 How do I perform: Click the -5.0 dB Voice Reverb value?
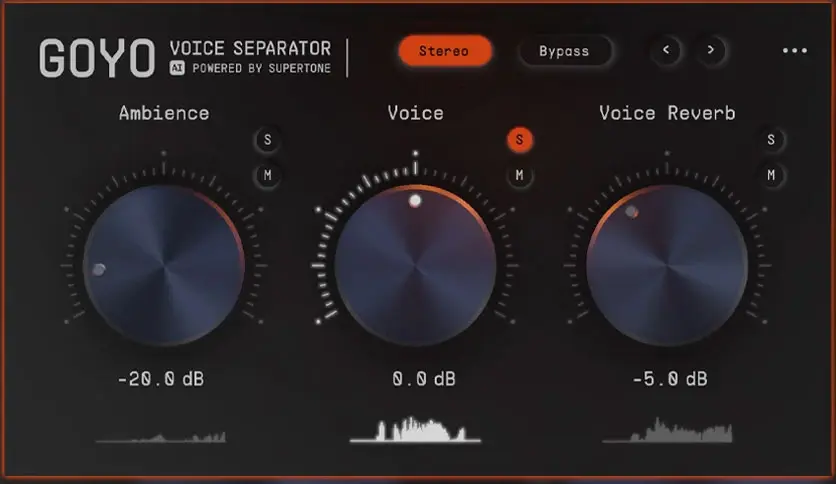(x=669, y=379)
